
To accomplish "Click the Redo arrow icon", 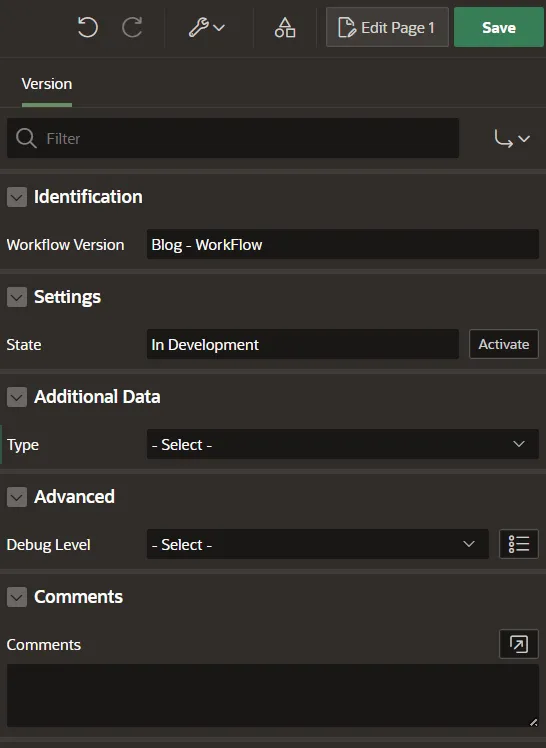I will pyautogui.click(x=132, y=27).
